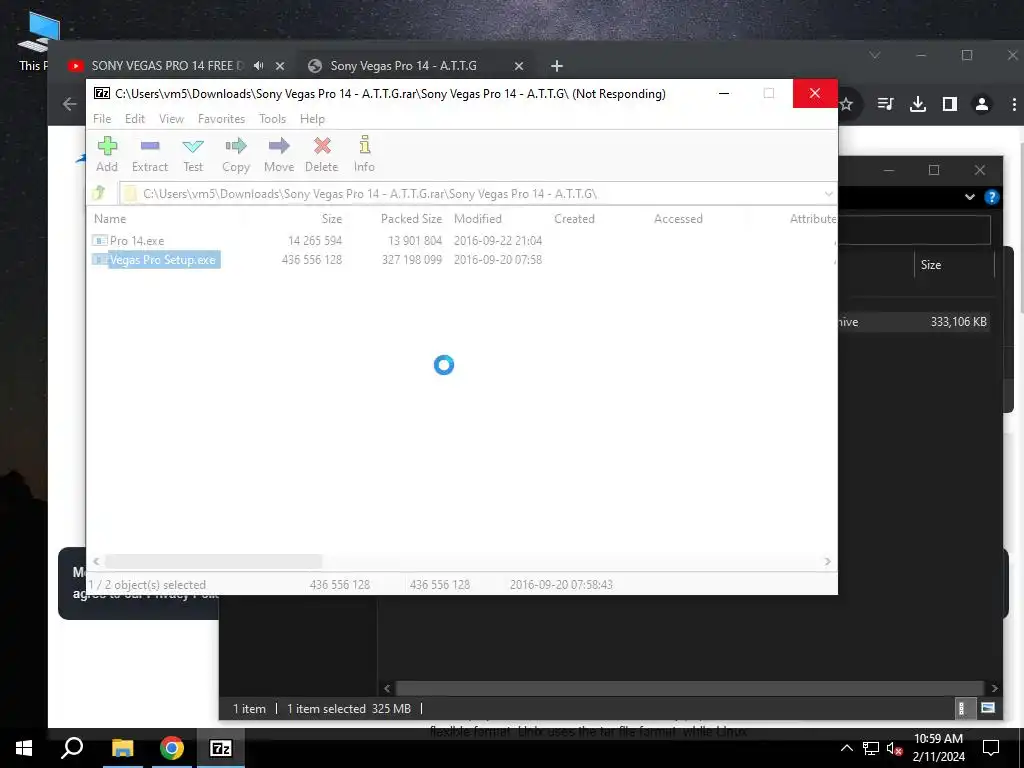Click the 7-Zip horizontal scrollbar thumb
The height and width of the screenshot is (768, 1024).
point(214,562)
